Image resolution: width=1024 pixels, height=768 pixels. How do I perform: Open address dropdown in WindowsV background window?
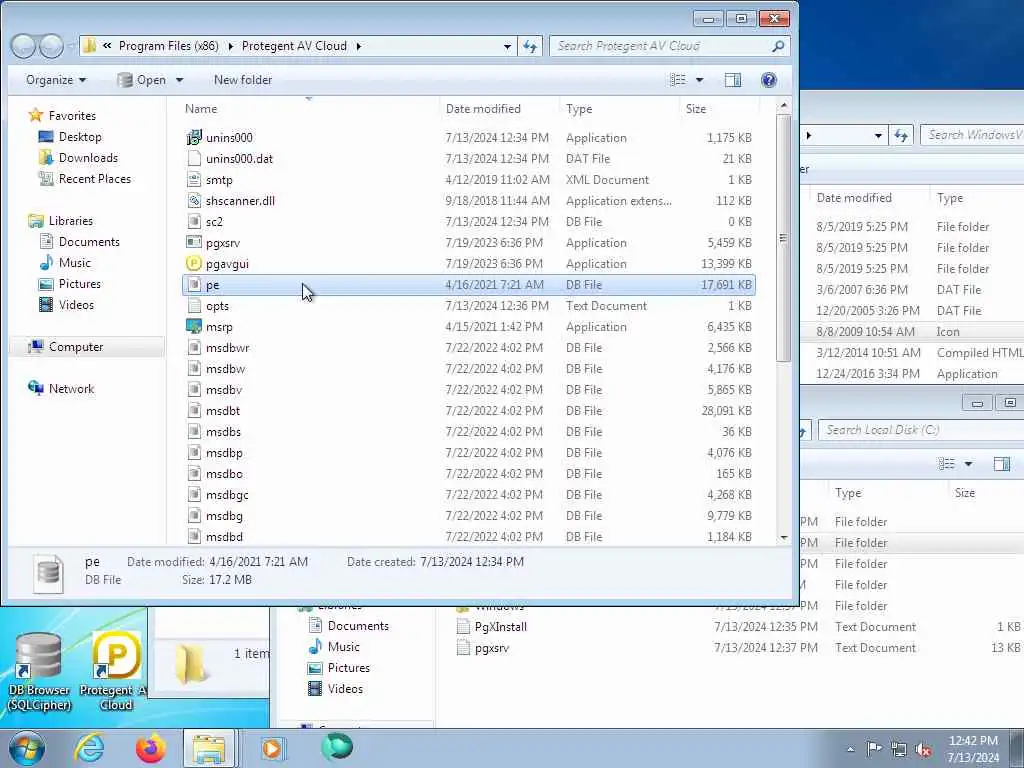point(878,135)
